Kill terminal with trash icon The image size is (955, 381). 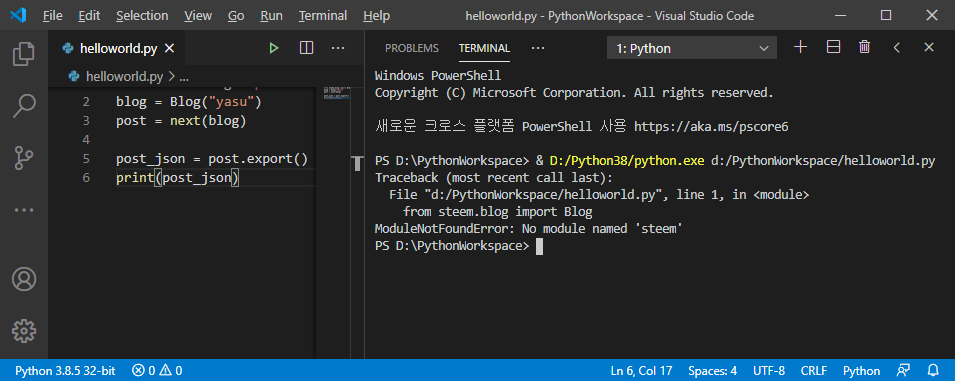(x=864, y=47)
